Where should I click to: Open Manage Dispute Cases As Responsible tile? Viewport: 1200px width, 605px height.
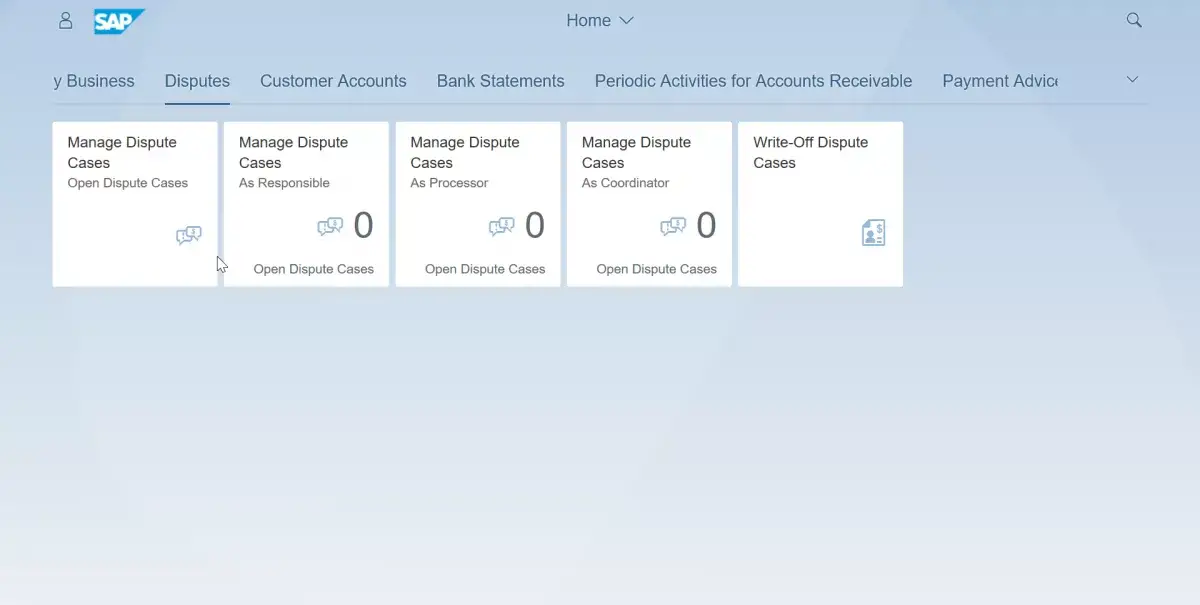(x=306, y=204)
